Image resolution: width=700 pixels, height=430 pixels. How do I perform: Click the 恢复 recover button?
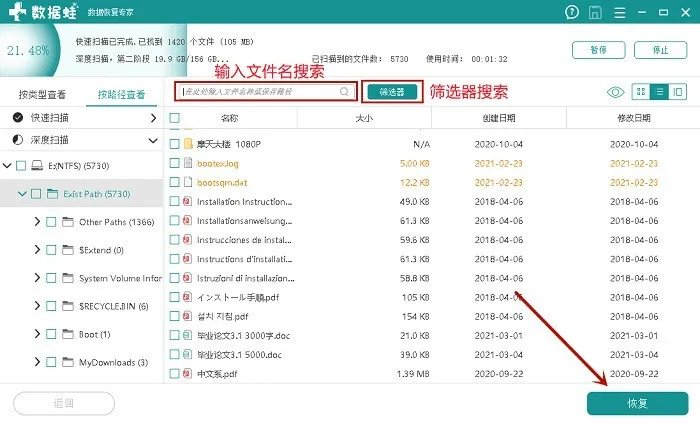637,403
